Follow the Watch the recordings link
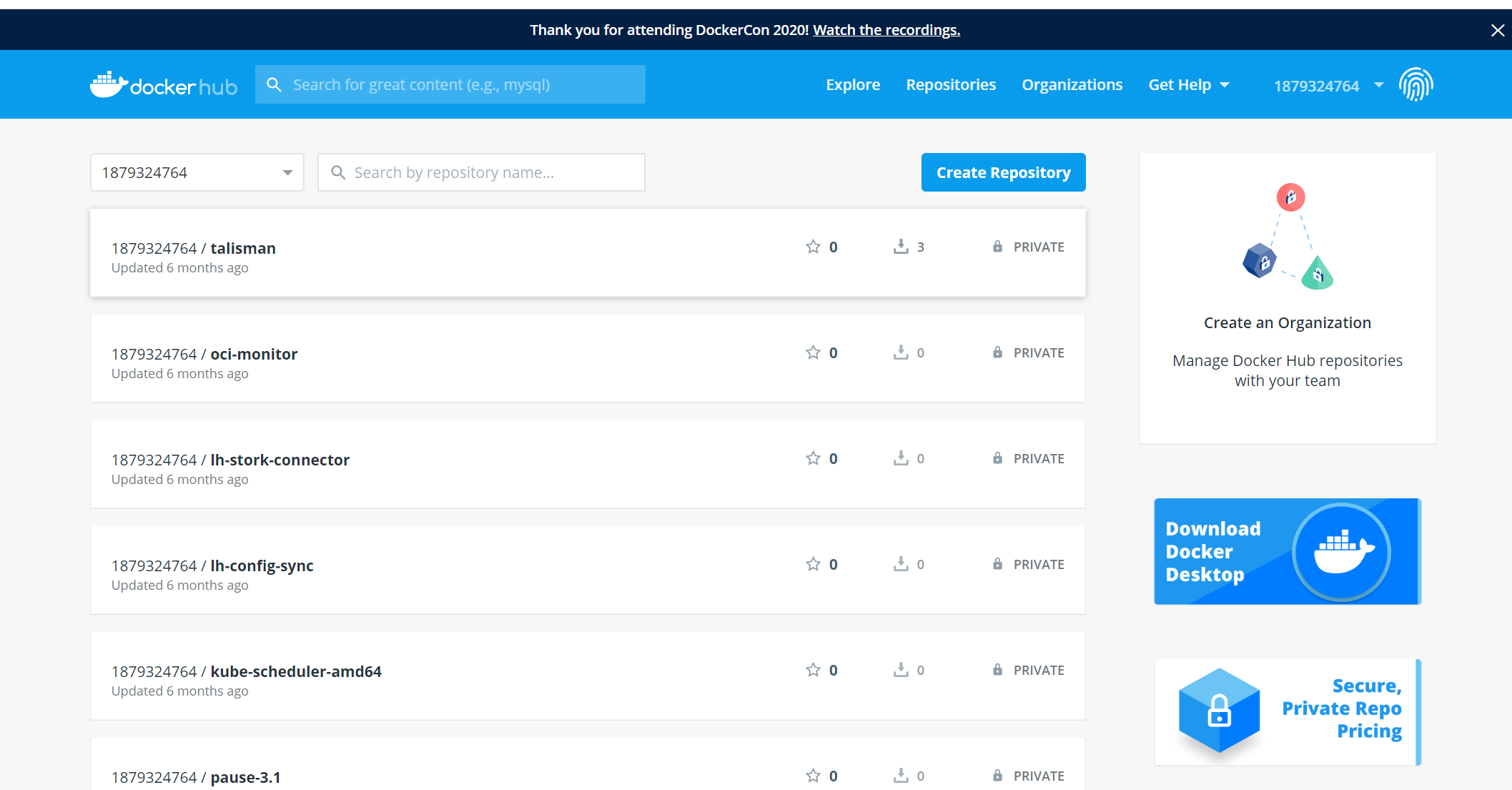The height and width of the screenshot is (790, 1512). tap(886, 30)
